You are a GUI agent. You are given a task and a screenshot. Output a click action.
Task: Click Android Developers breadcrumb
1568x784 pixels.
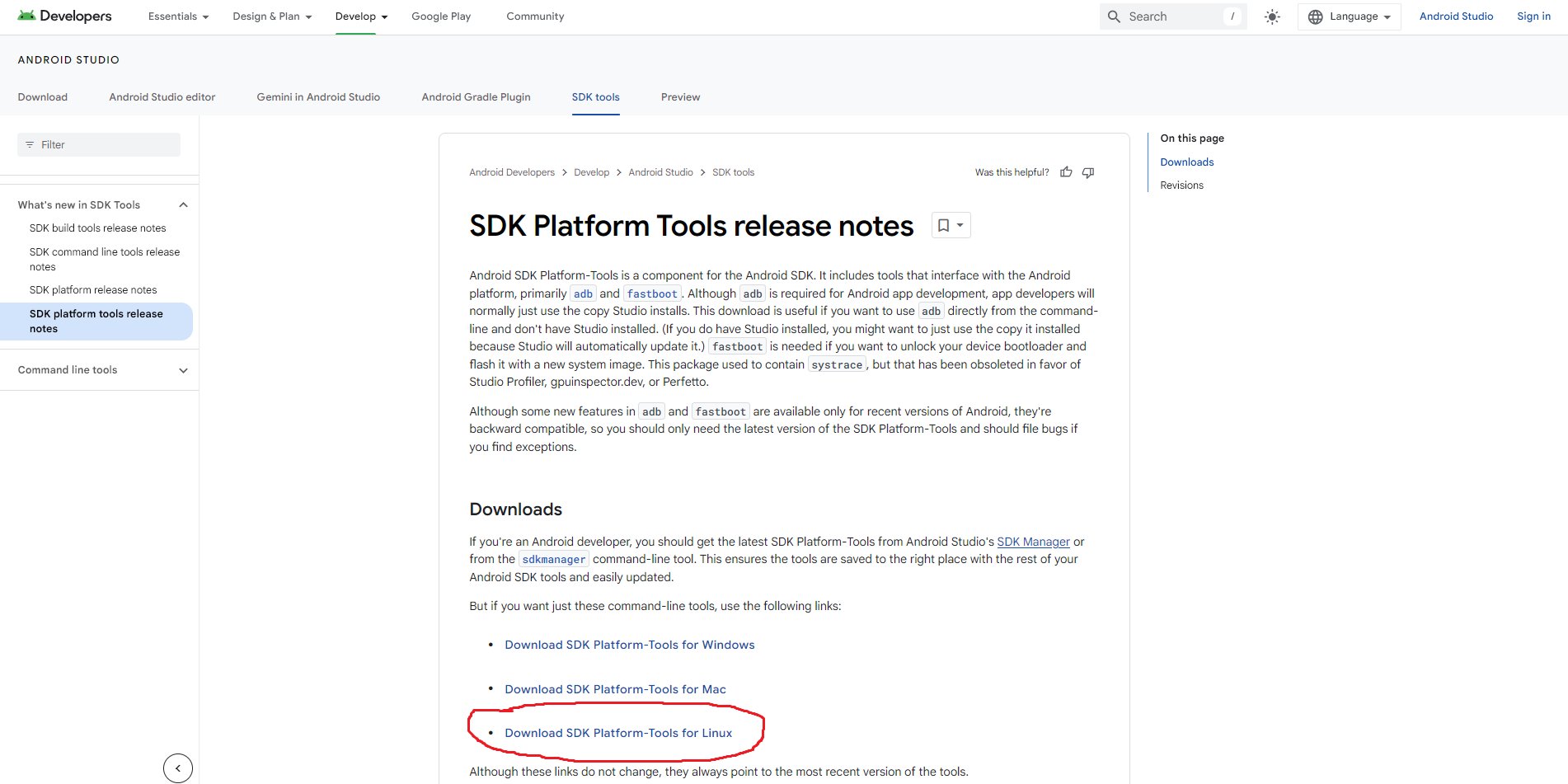[512, 172]
